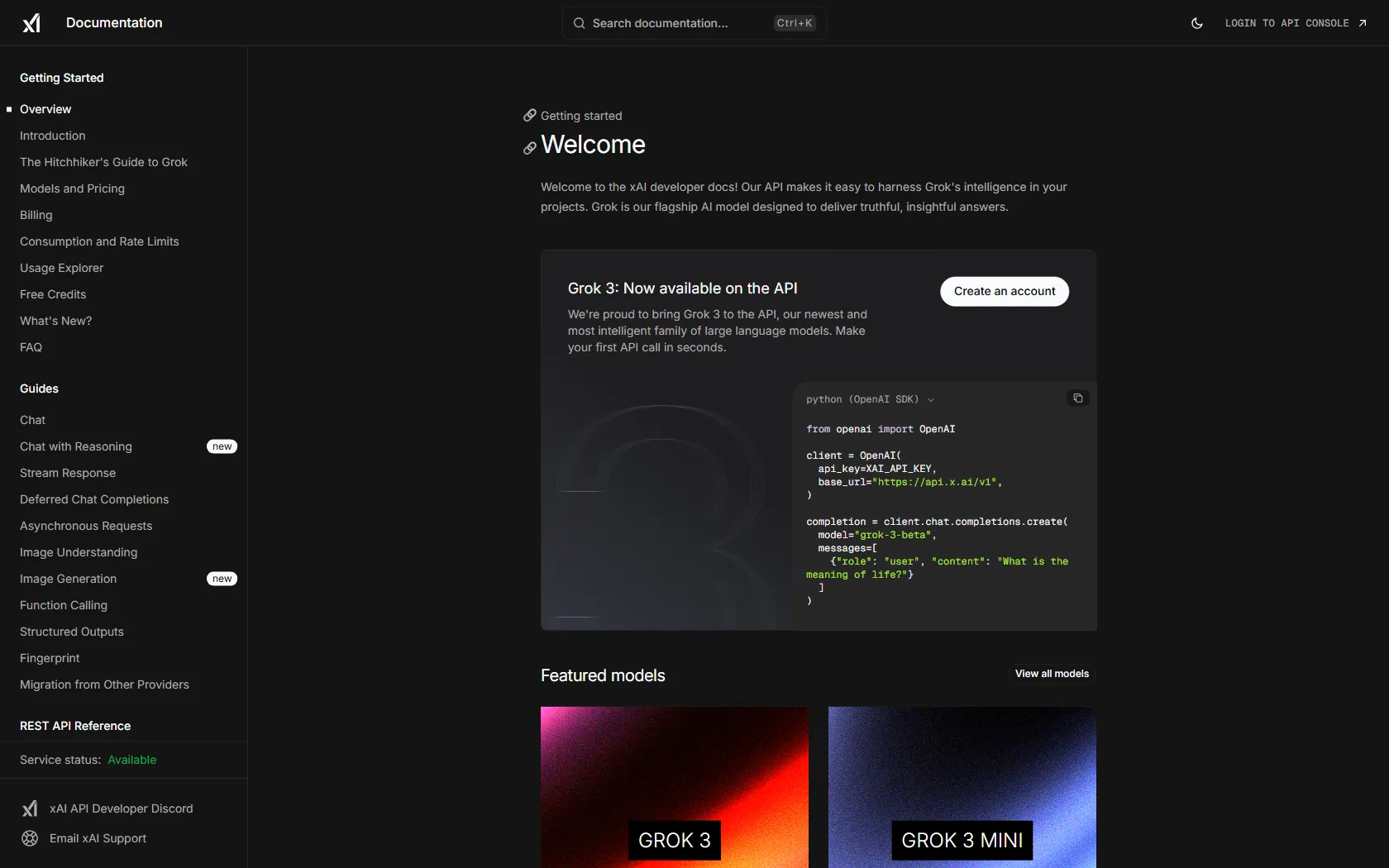Click Documentation title in header
The height and width of the screenshot is (868, 1389).
pos(114,23)
